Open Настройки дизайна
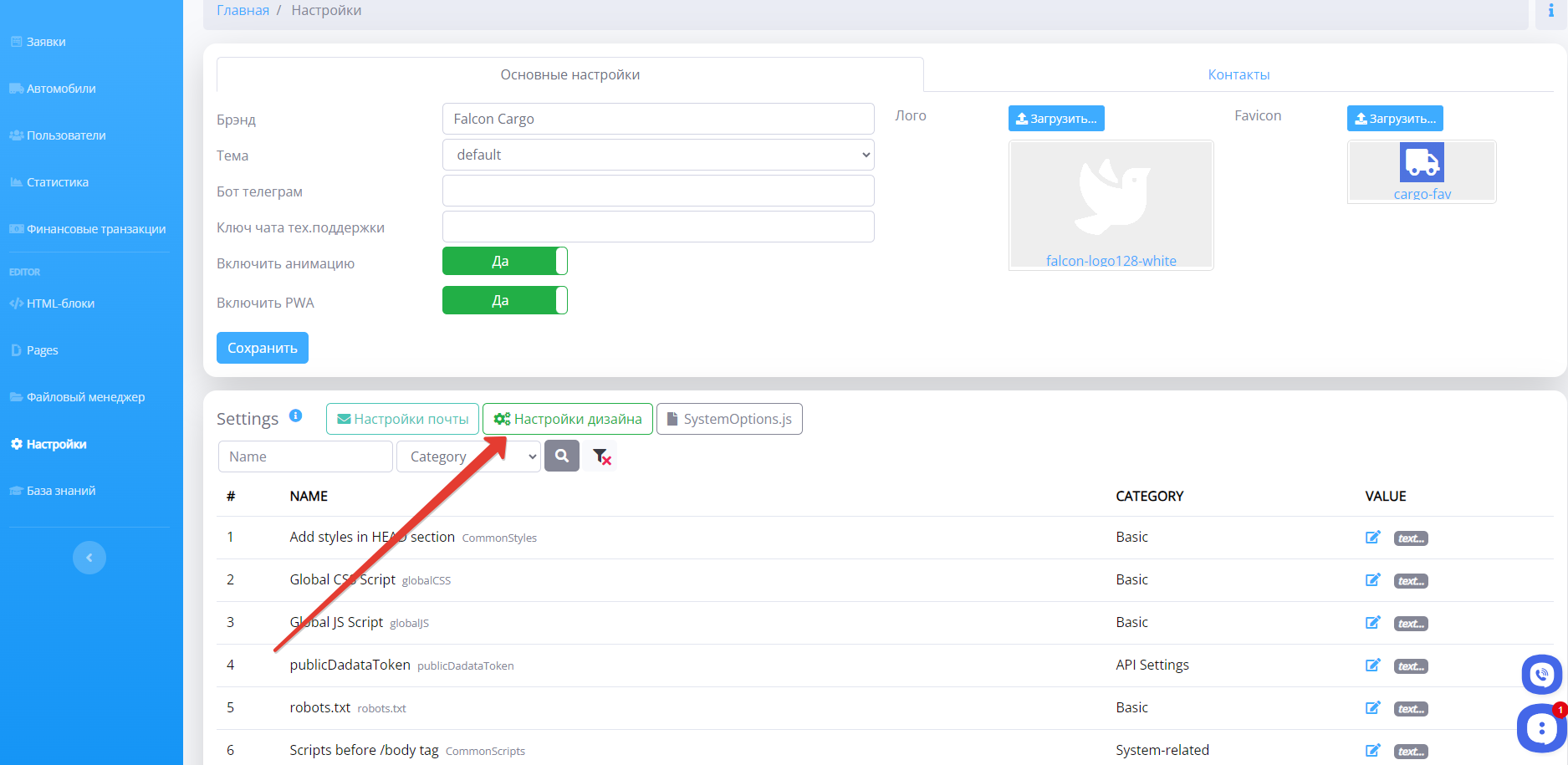This screenshot has height=765, width=1568. click(568, 419)
